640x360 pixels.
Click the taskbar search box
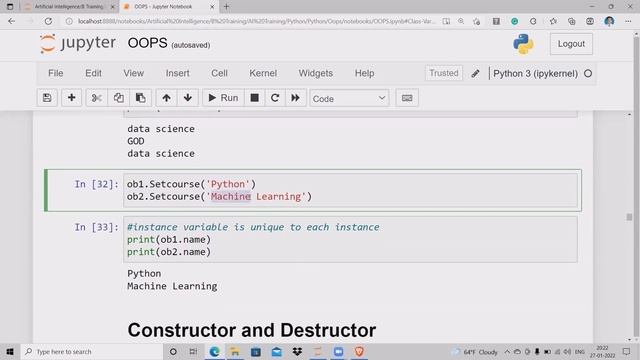92,351
